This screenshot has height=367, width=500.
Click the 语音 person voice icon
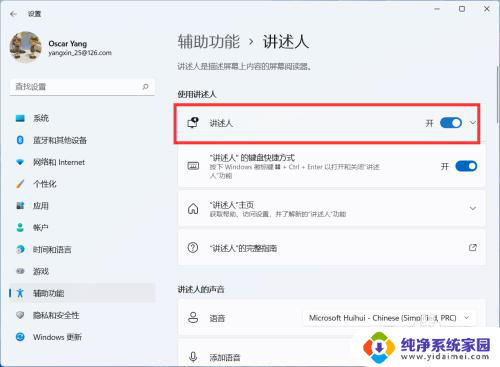193,318
